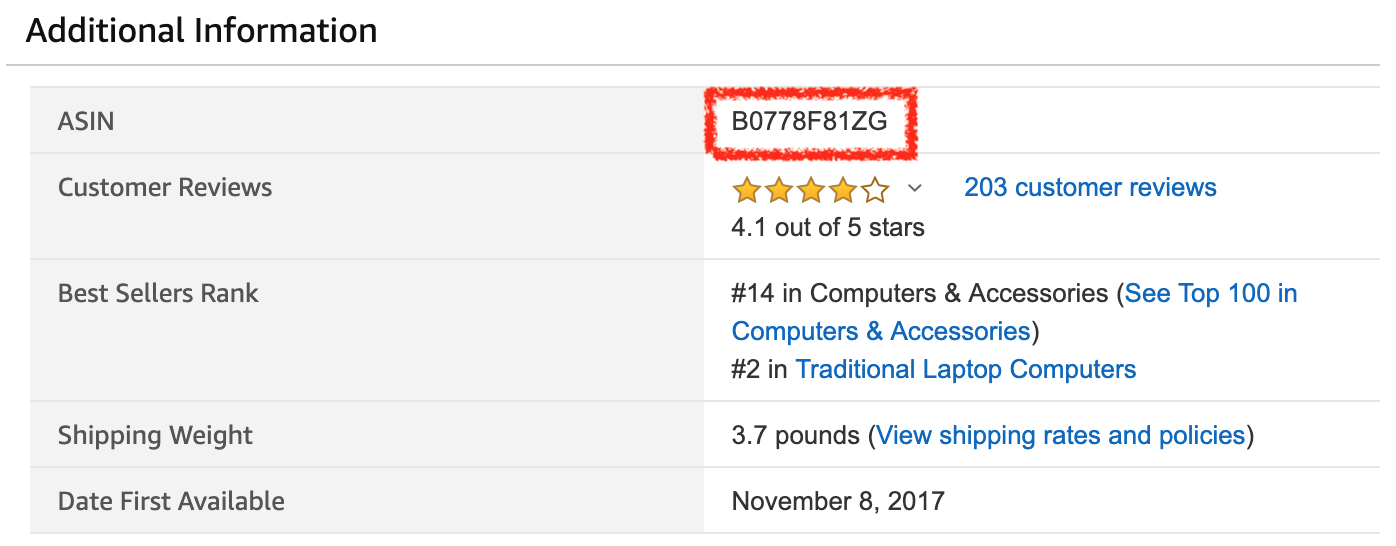
Task: Click the 3.7 pounds weight value
Action: click(x=796, y=435)
